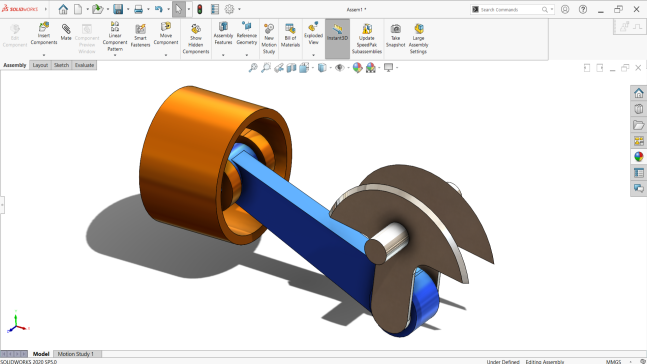Open the Help question mark icon
The width and height of the screenshot is (647, 364).
coord(583,9)
